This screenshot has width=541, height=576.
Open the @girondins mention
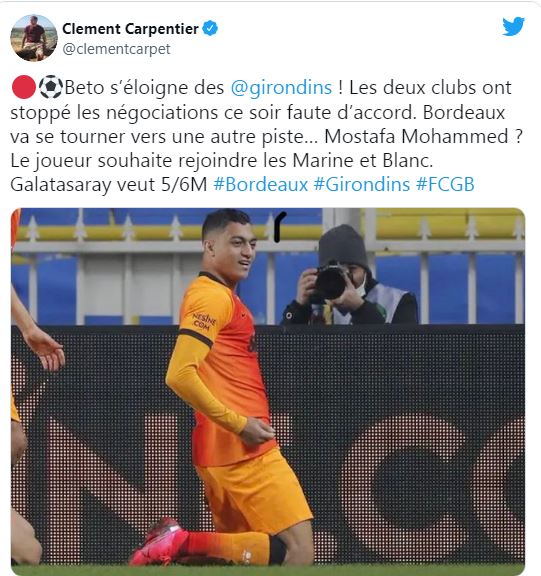(281, 88)
